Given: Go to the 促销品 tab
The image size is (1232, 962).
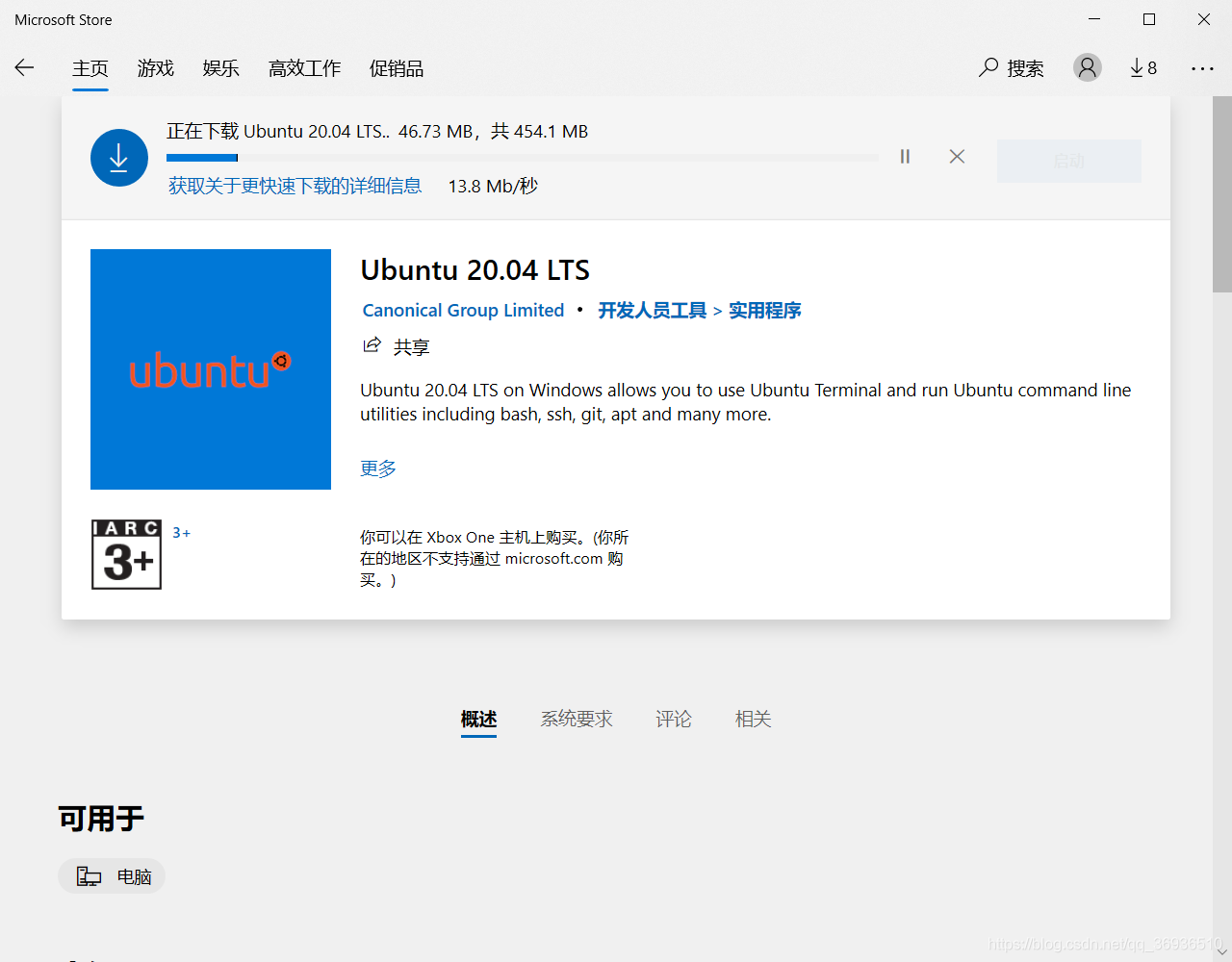Looking at the screenshot, I should point(397,68).
